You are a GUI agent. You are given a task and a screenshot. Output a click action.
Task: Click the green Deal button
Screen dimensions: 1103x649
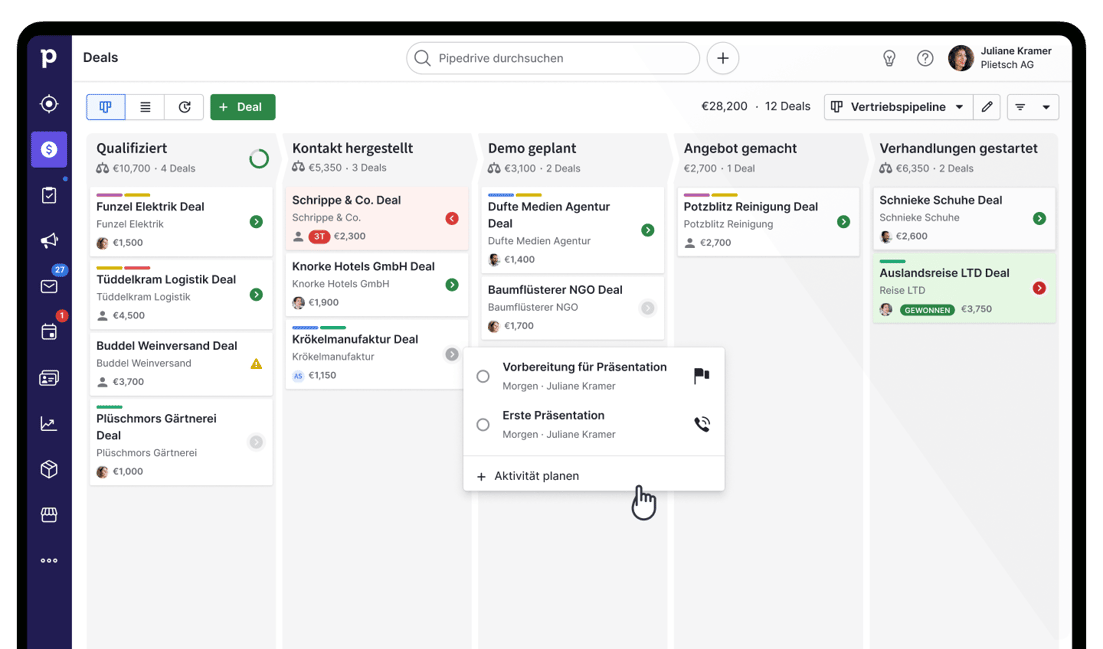(x=242, y=107)
